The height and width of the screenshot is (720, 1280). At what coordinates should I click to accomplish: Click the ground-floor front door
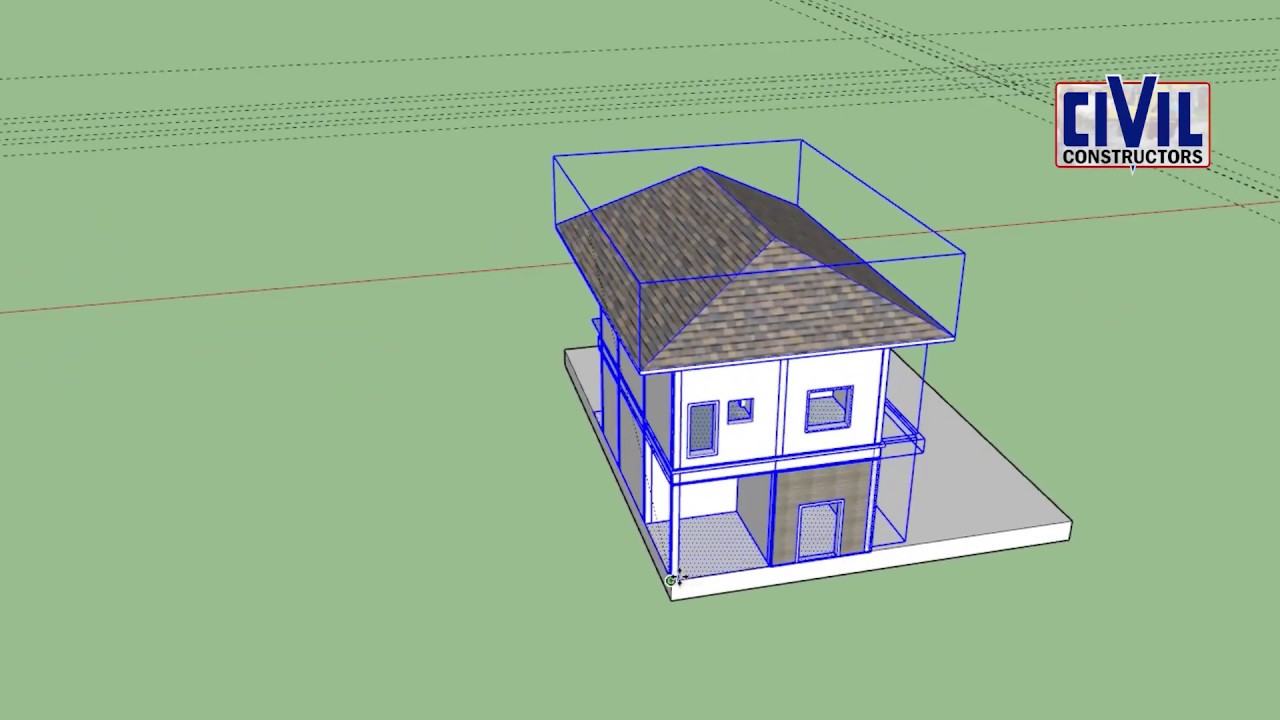[819, 530]
